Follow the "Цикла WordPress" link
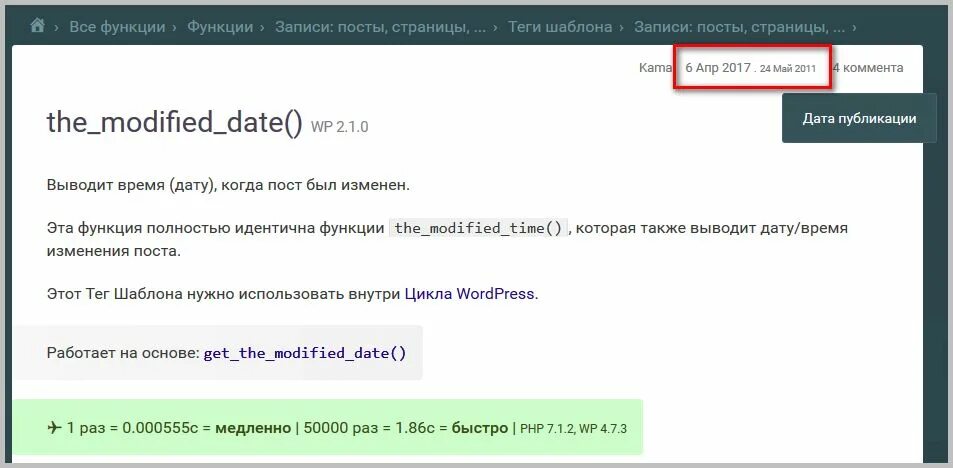The width and height of the screenshot is (953, 468). [469, 294]
